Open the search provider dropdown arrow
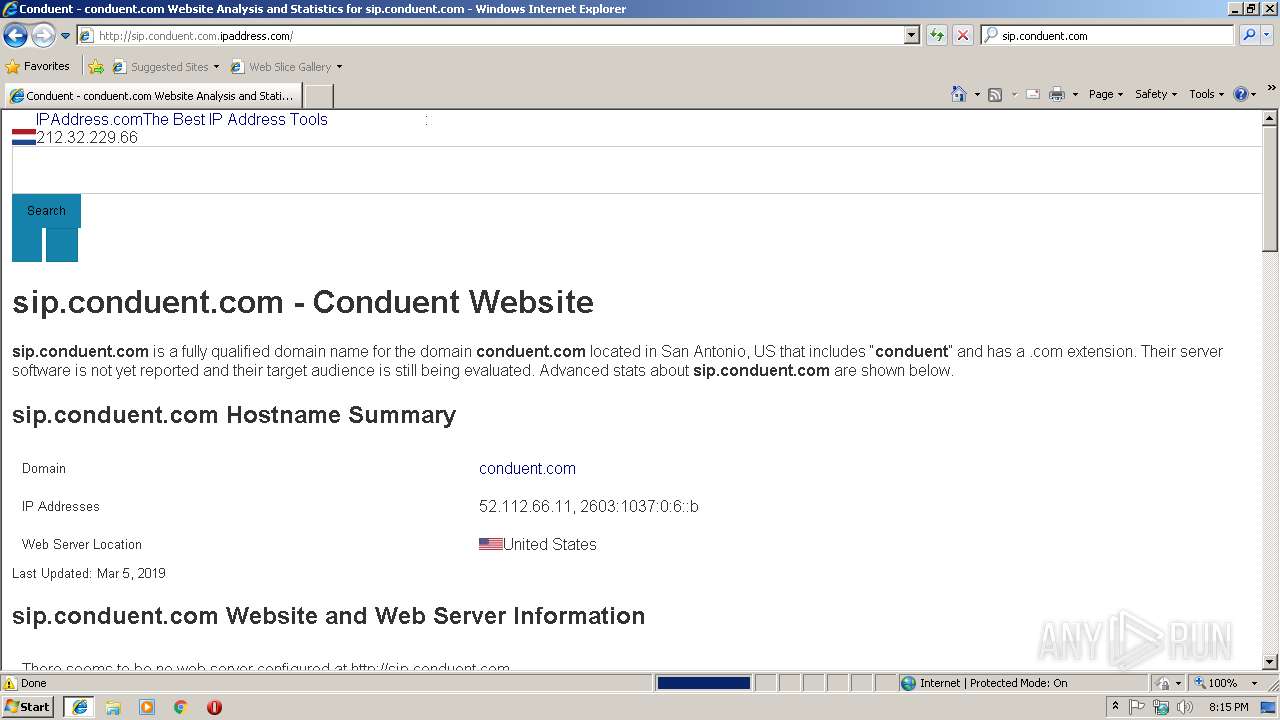 [1267, 35]
